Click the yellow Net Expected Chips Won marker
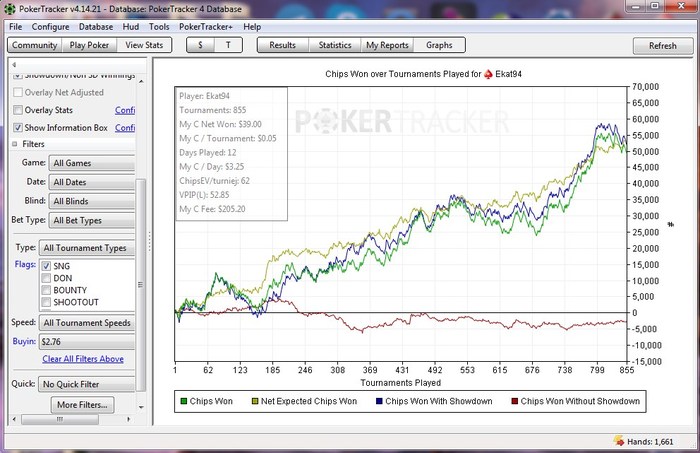 coord(255,401)
